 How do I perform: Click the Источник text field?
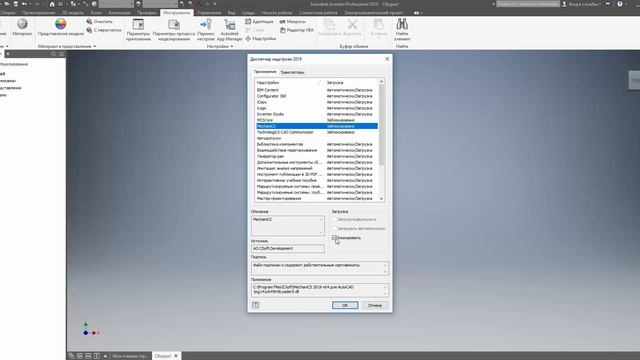click(288, 248)
